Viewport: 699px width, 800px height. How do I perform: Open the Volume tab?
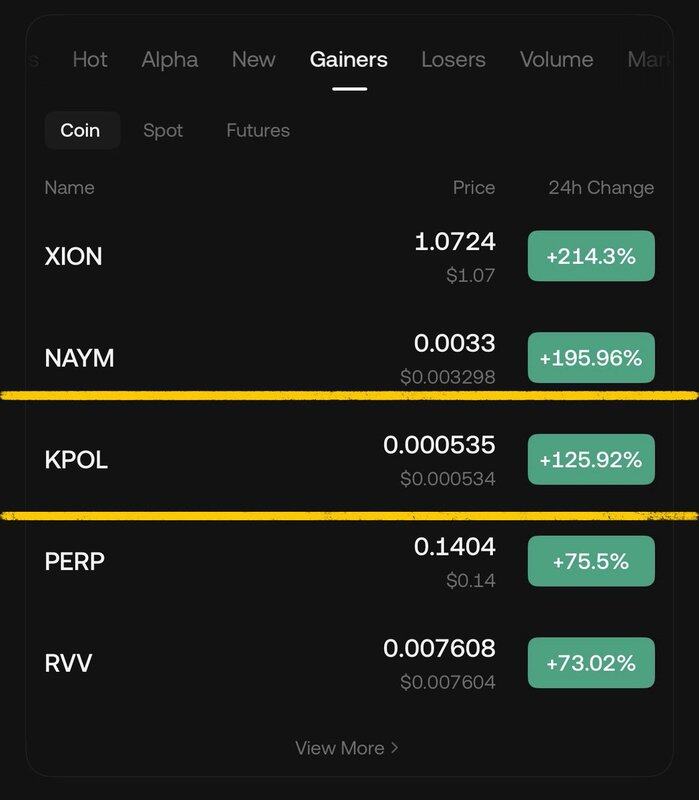(x=558, y=60)
